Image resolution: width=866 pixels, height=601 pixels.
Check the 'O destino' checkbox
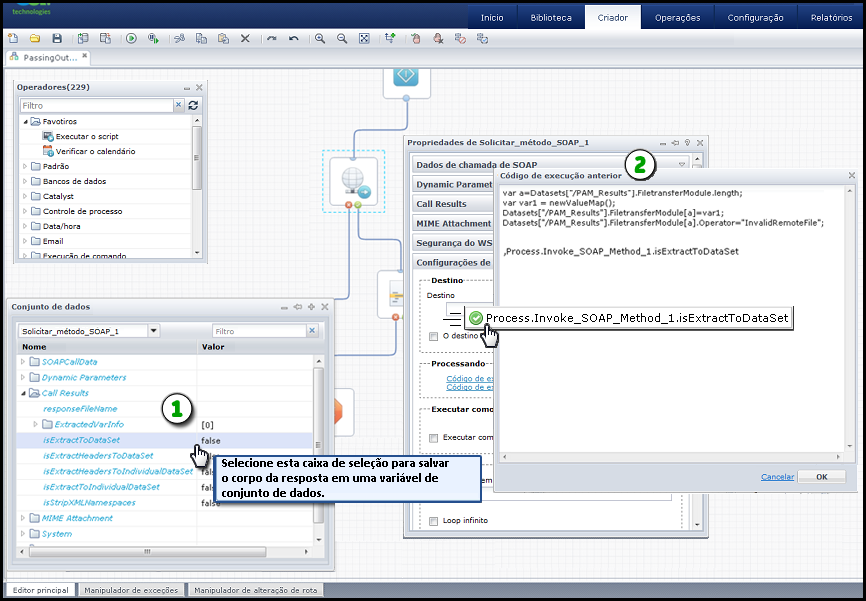pyautogui.click(x=433, y=336)
